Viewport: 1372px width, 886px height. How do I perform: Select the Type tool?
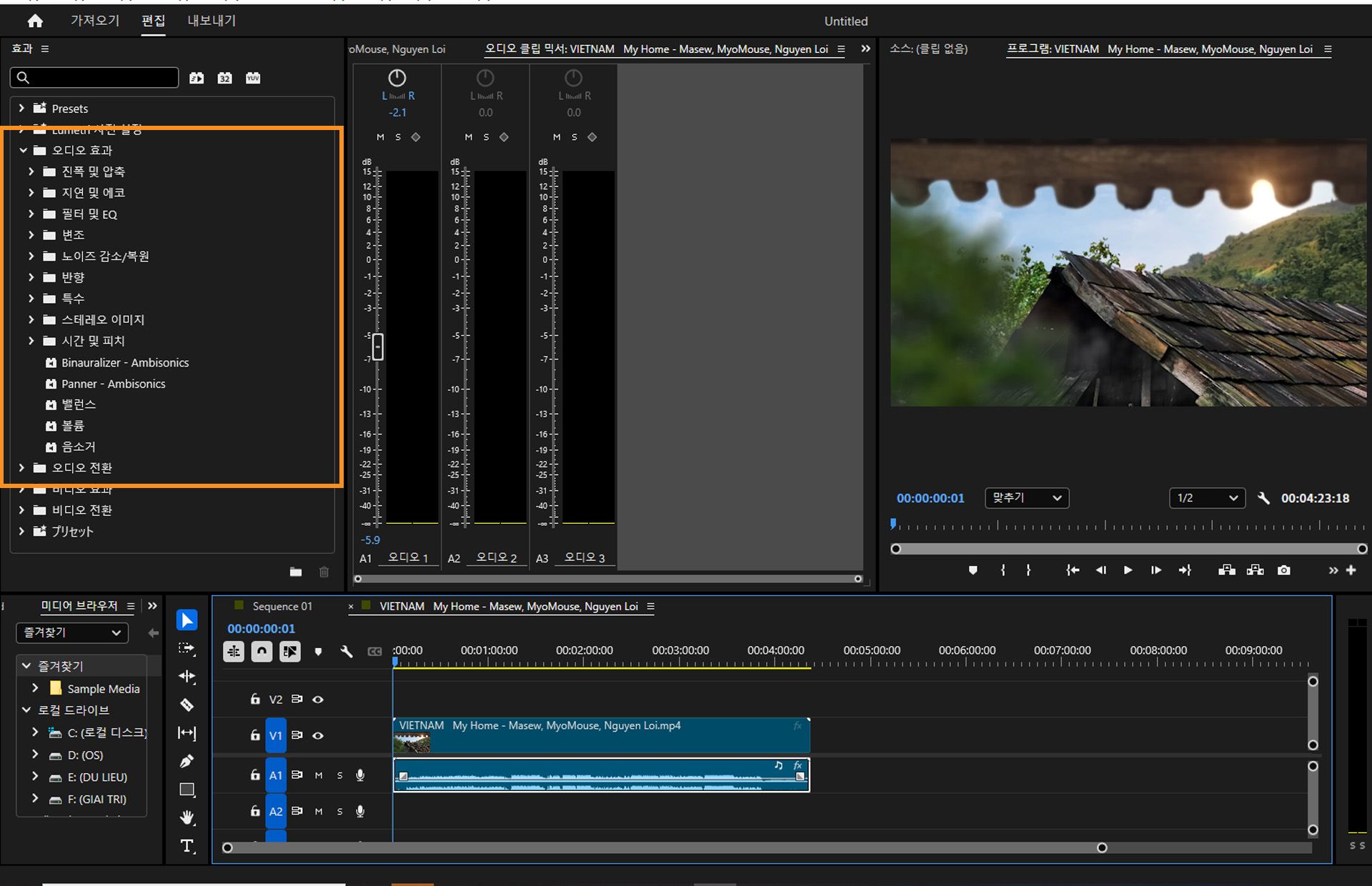(187, 846)
